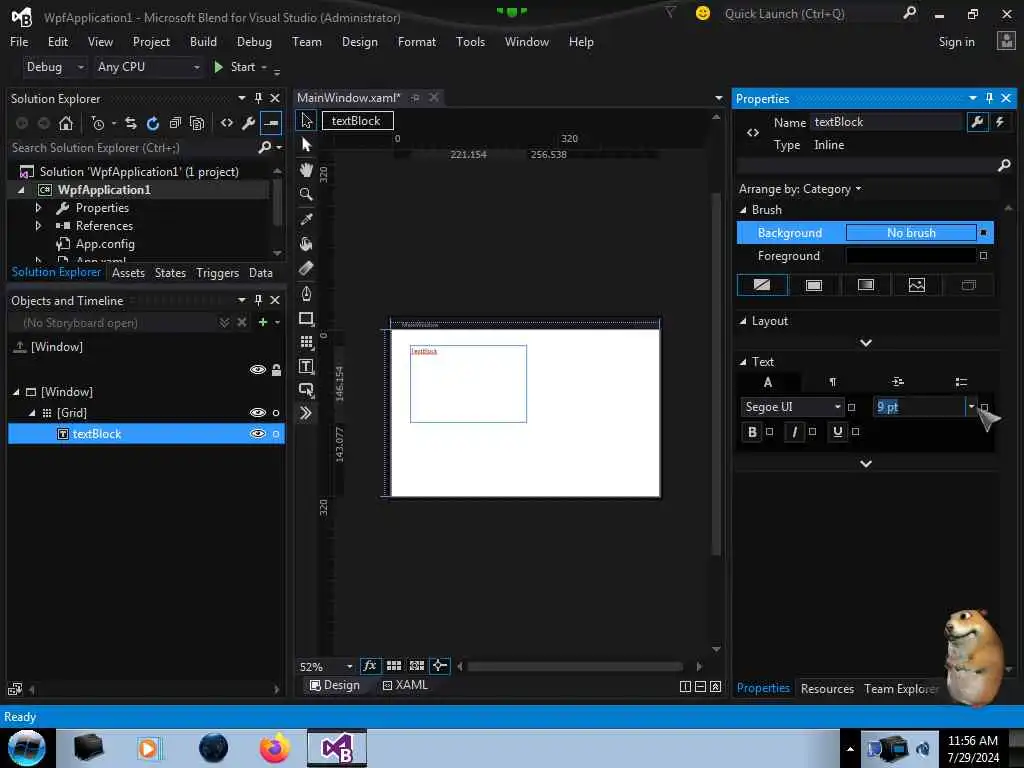Select the No brush type icon
The height and width of the screenshot is (768, 1024).
pos(762,285)
